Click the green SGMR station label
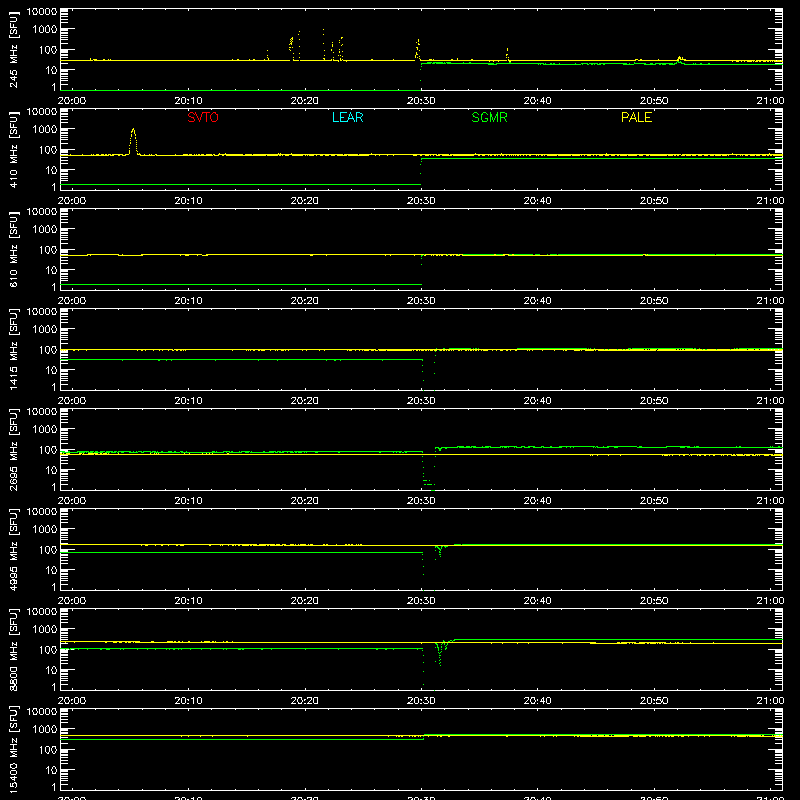Screen dimensions: 800x800 click(489, 117)
